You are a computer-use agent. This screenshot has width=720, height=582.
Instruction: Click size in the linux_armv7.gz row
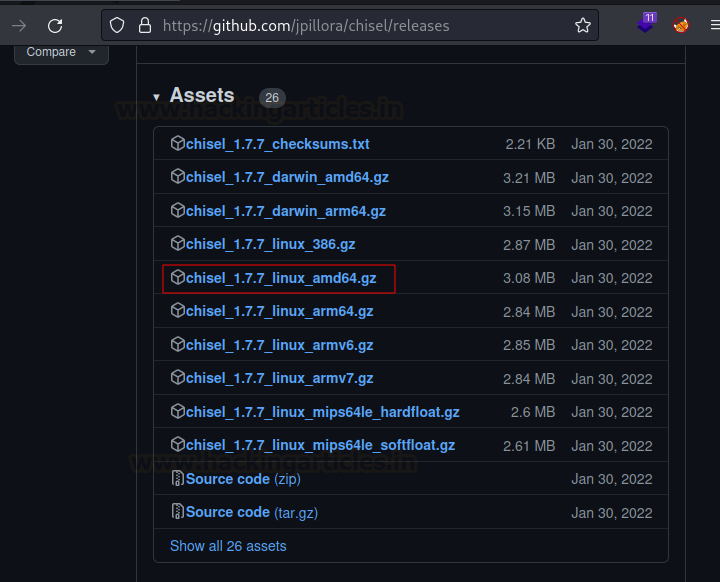coord(529,379)
